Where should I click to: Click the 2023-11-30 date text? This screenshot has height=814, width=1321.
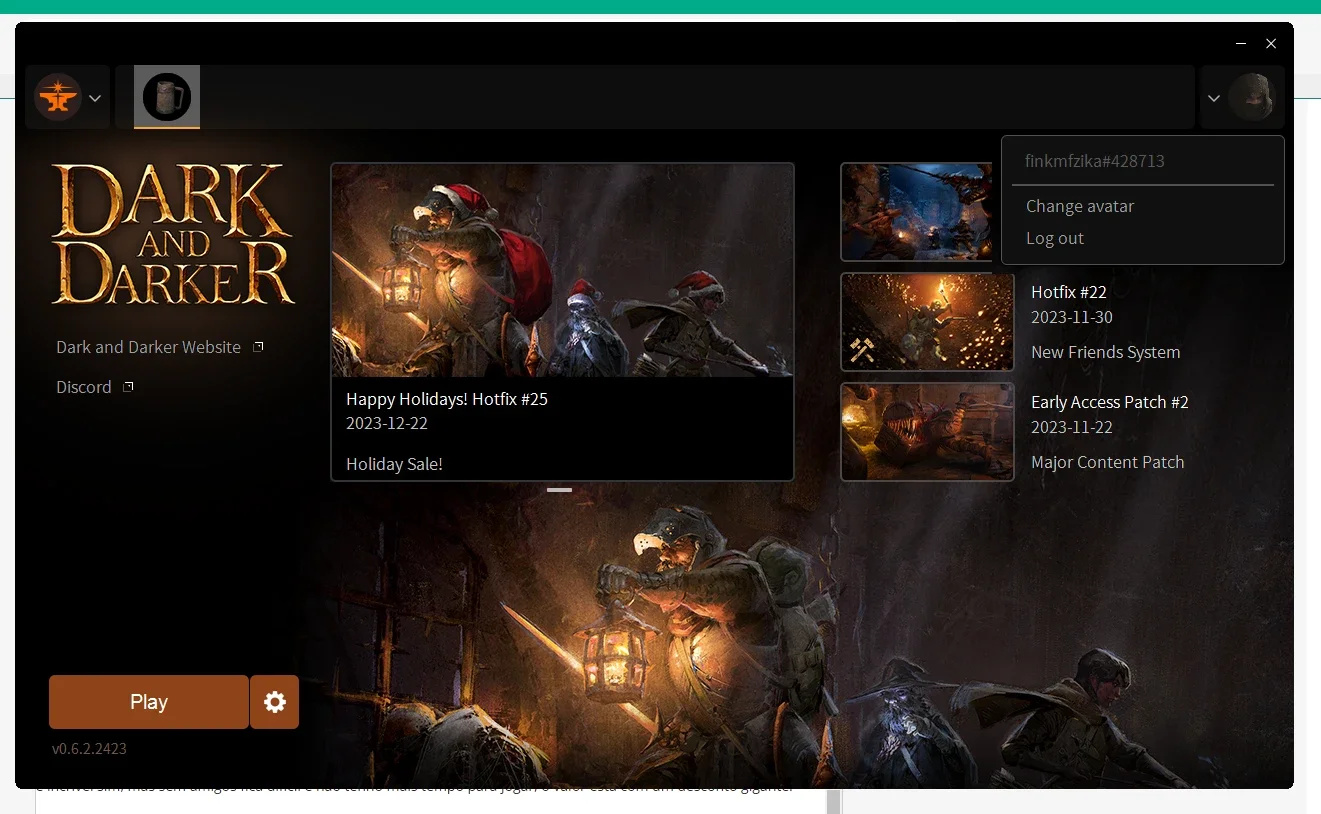click(x=1072, y=317)
